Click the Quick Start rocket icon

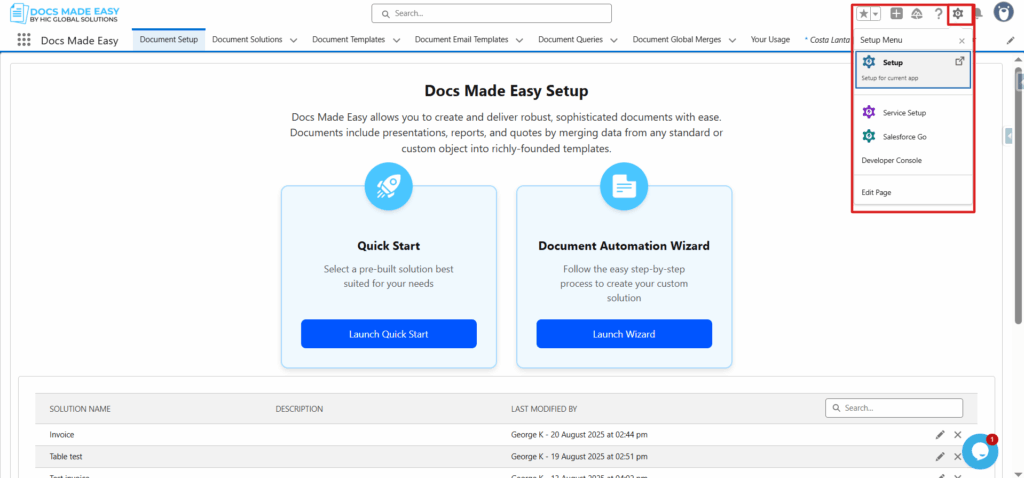(x=389, y=186)
